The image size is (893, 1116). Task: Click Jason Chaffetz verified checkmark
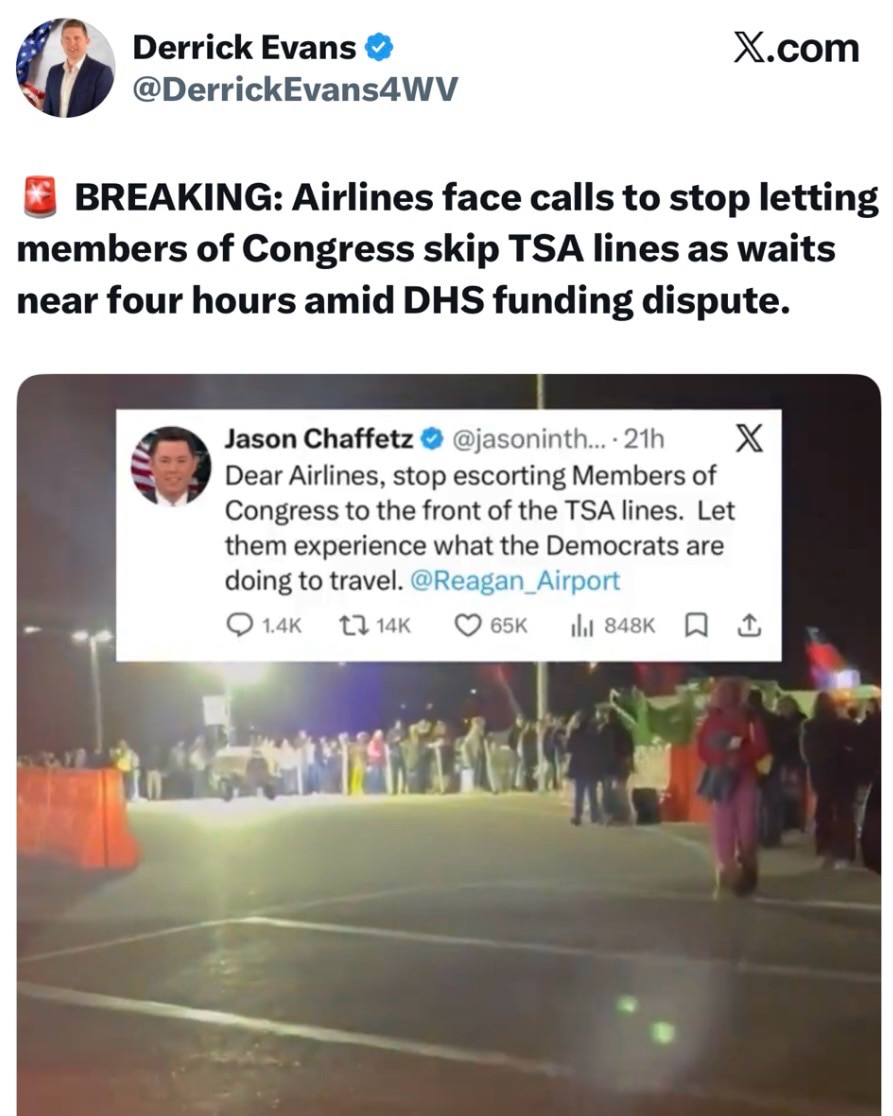coord(431,439)
